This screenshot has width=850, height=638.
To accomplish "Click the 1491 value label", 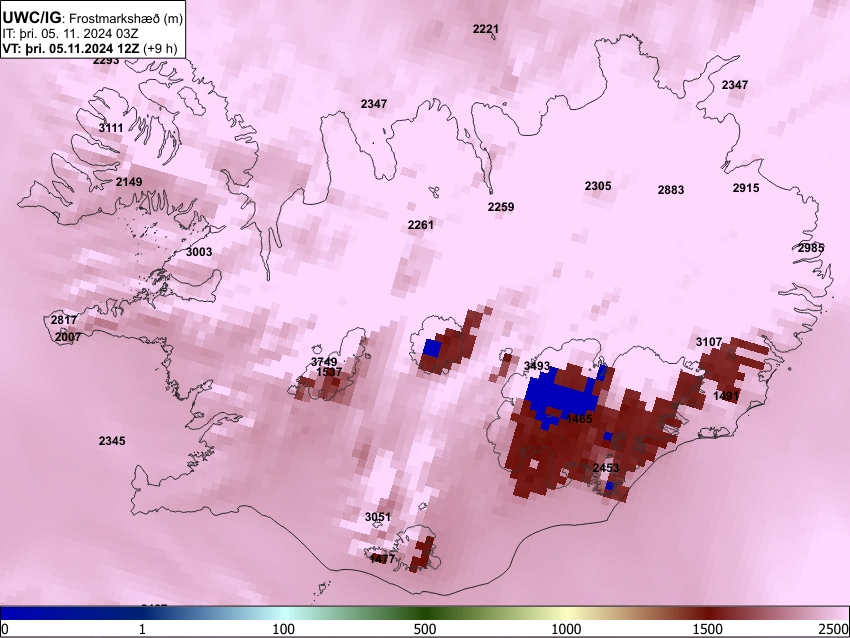I will (x=726, y=396).
